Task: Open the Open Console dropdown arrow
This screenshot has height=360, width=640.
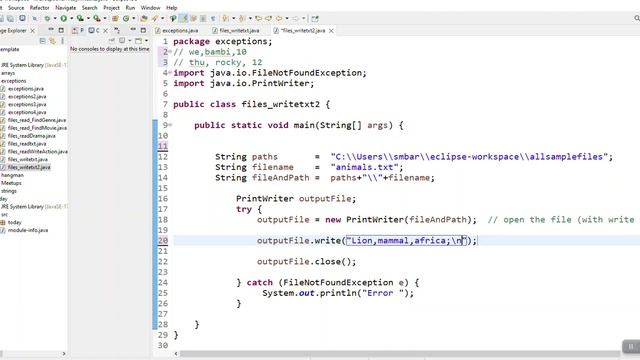Action: click(147, 41)
